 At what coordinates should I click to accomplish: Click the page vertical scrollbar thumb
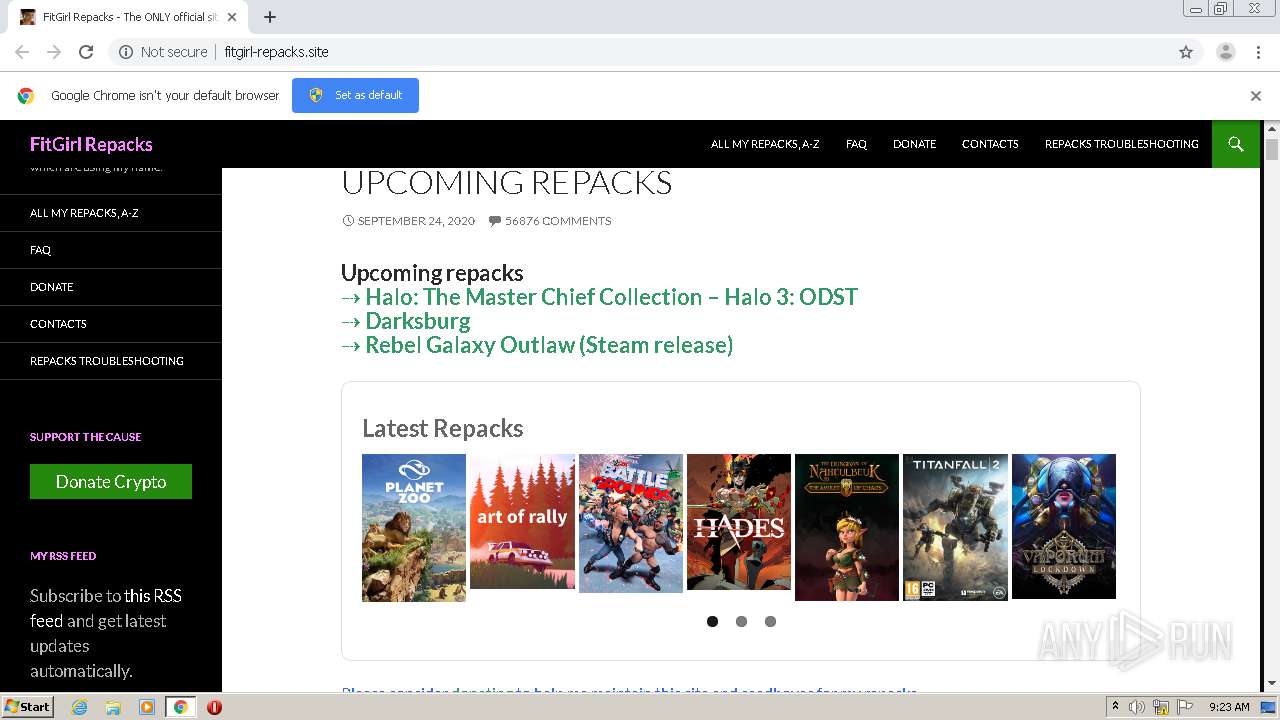(1272, 150)
